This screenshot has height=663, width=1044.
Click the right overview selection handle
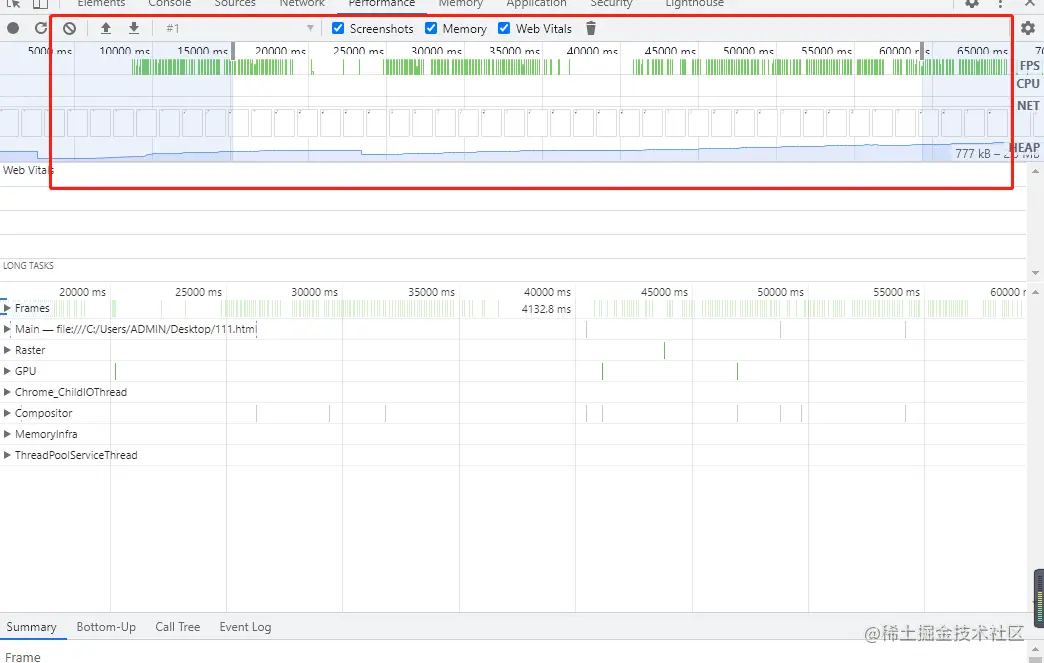[922, 51]
